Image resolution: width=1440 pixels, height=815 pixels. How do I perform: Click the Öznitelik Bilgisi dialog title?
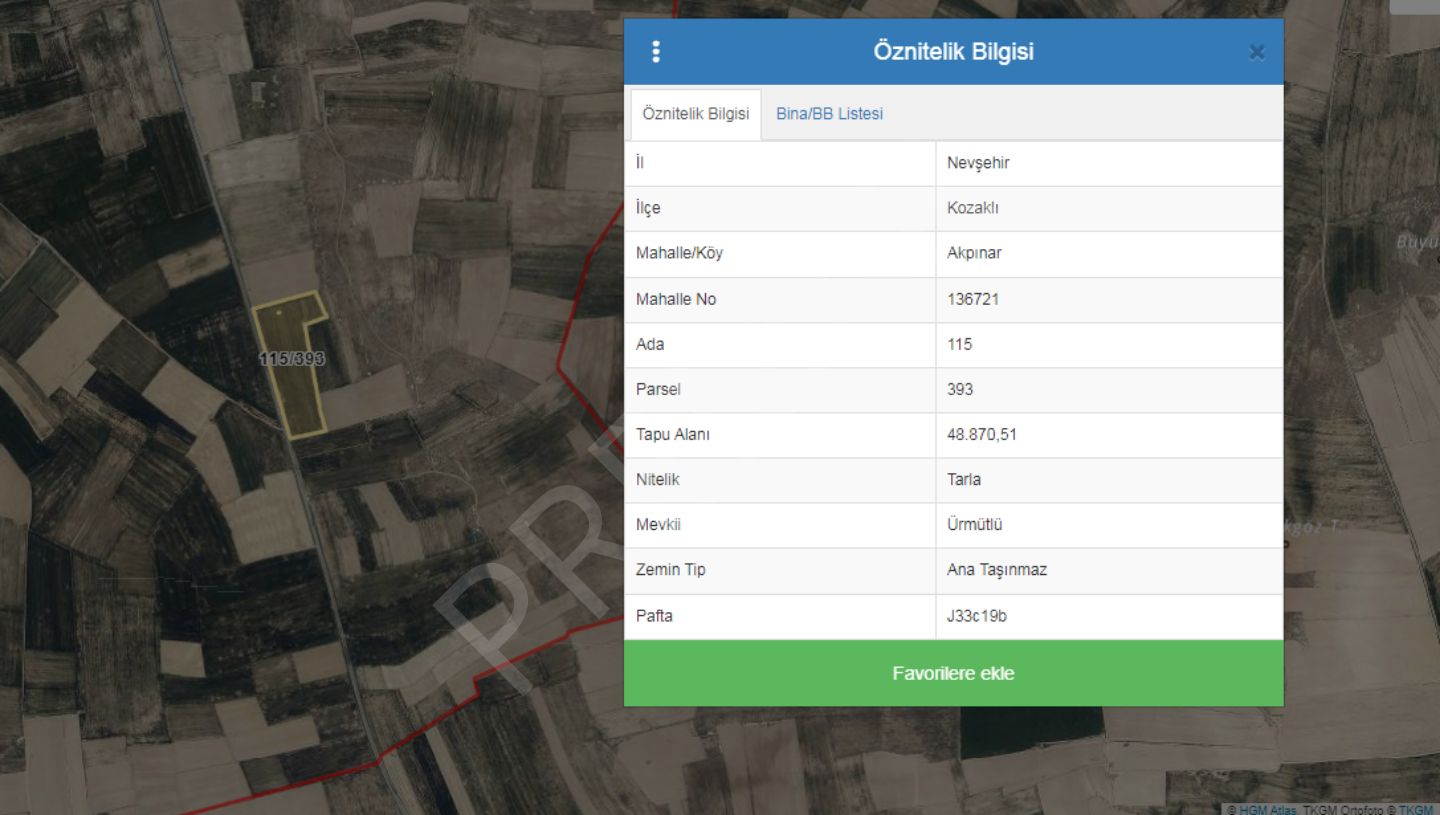pos(953,52)
